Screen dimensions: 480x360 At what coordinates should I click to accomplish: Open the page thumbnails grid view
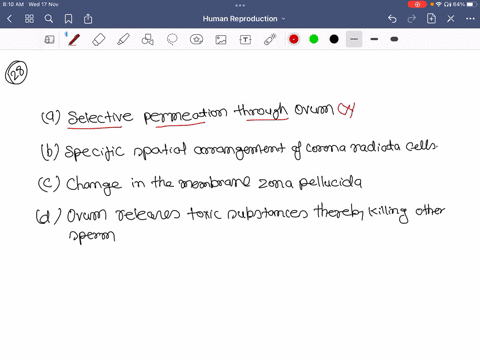[29, 19]
